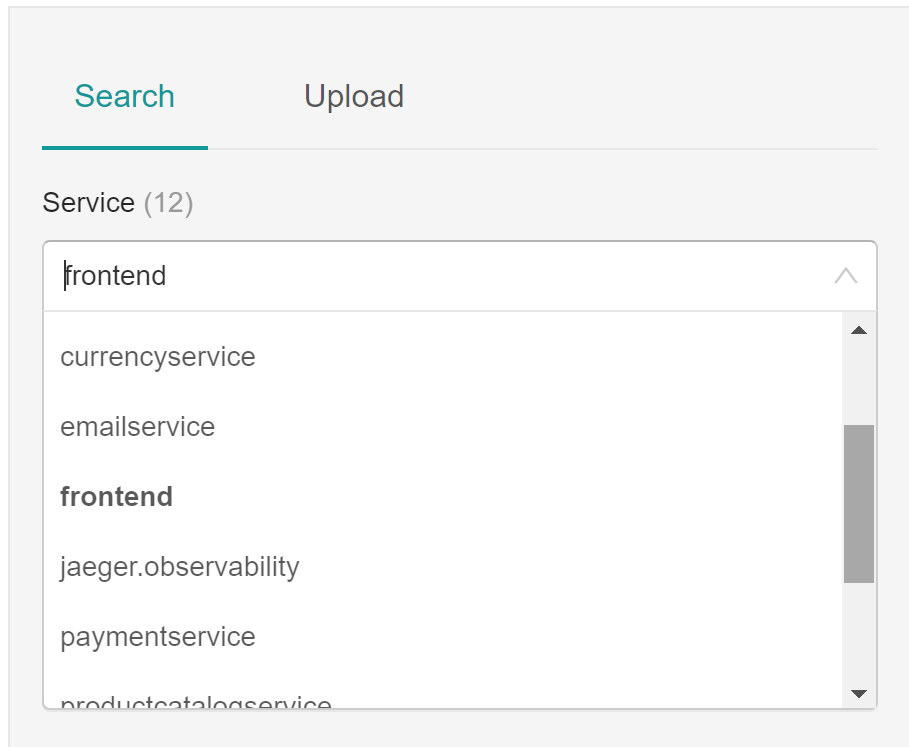
Task: Switch to the Search tab
Action: tap(125, 97)
